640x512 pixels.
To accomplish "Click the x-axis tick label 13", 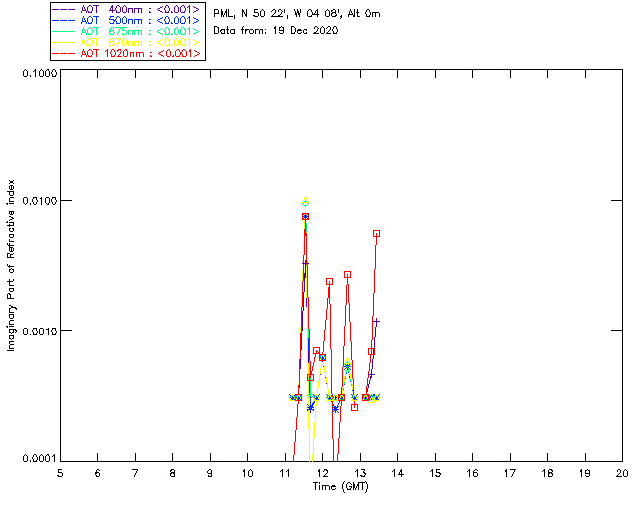I will (x=360, y=474).
